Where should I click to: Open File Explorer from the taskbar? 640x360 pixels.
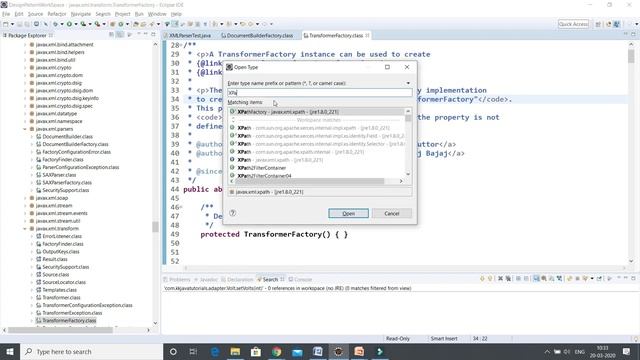coord(235,351)
